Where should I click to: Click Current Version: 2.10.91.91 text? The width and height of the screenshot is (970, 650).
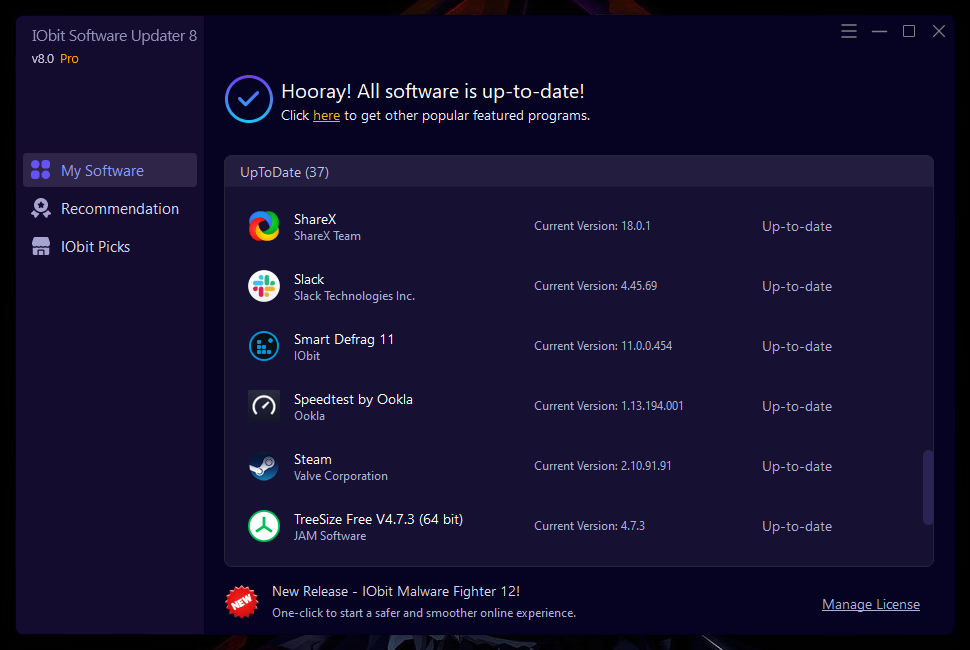point(603,466)
